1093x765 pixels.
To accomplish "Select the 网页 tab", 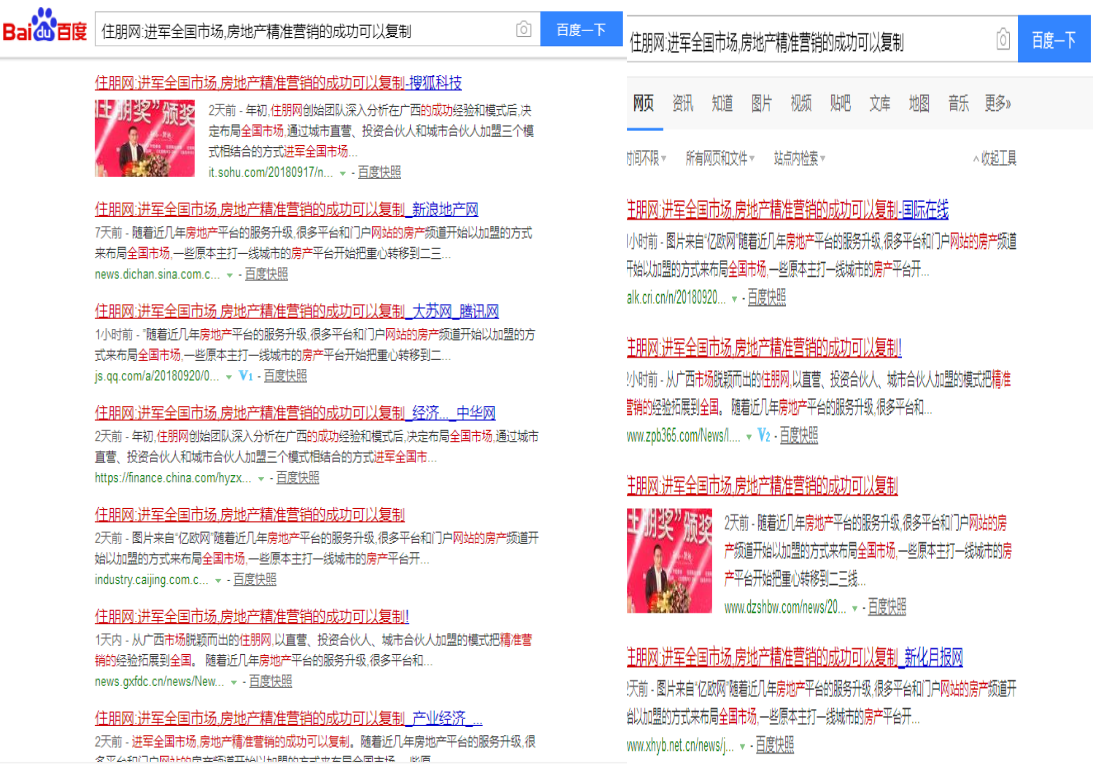I will pos(643,103).
